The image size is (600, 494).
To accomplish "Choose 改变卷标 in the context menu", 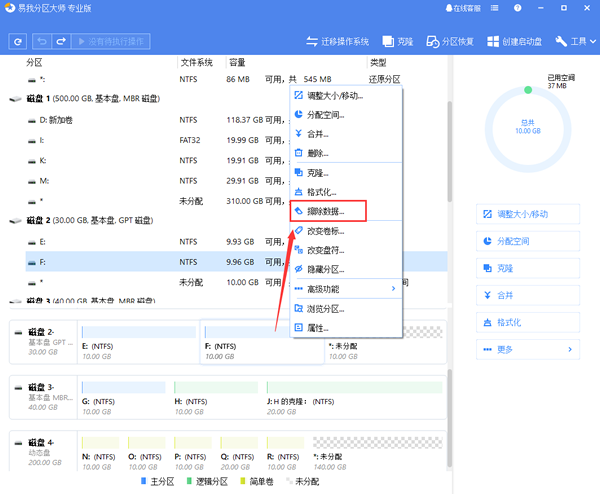I will (346, 231).
